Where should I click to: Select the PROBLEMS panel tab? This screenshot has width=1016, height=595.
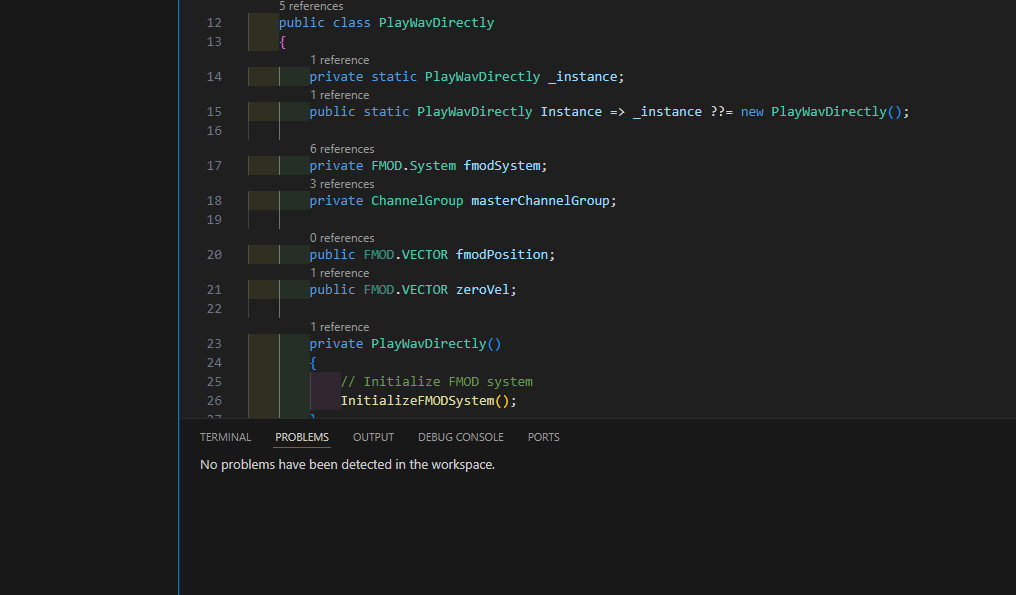pos(302,437)
